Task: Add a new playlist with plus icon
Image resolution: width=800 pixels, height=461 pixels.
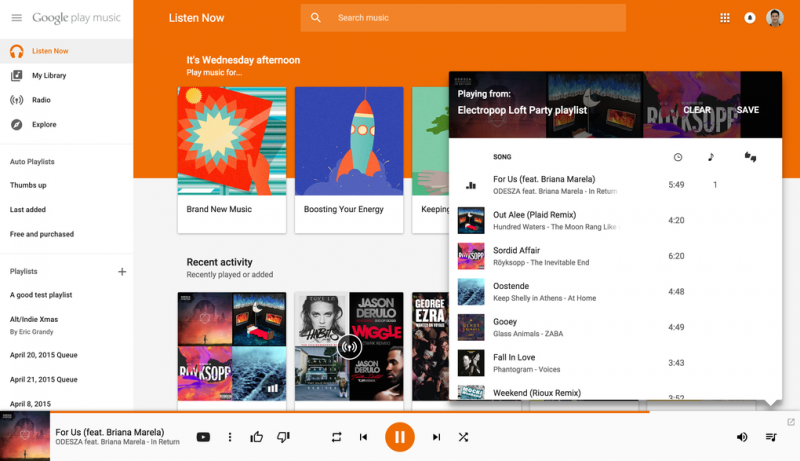Action: (x=122, y=272)
